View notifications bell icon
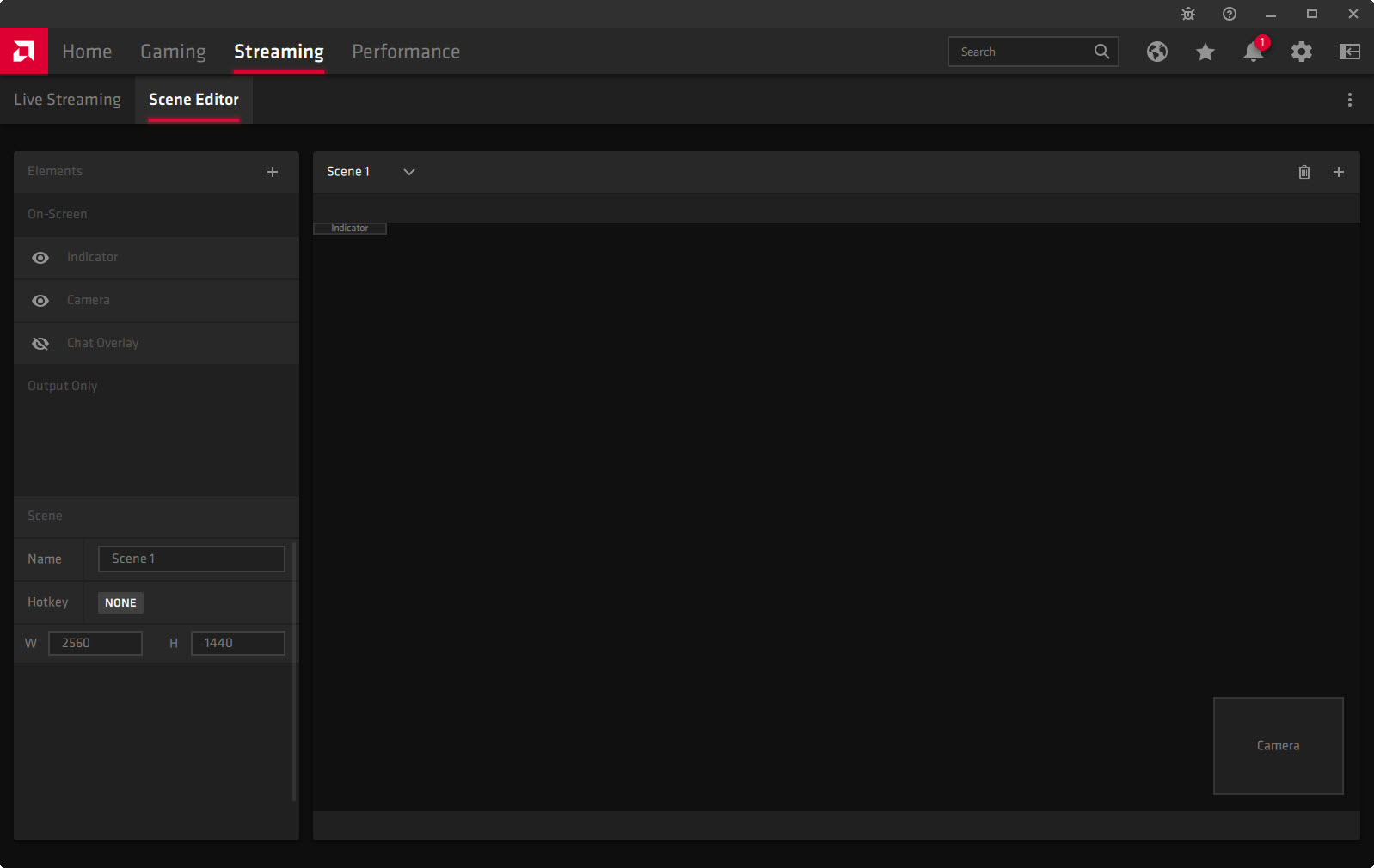Screen dimensions: 1374x868 pyautogui.click(x=1253, y=52)
